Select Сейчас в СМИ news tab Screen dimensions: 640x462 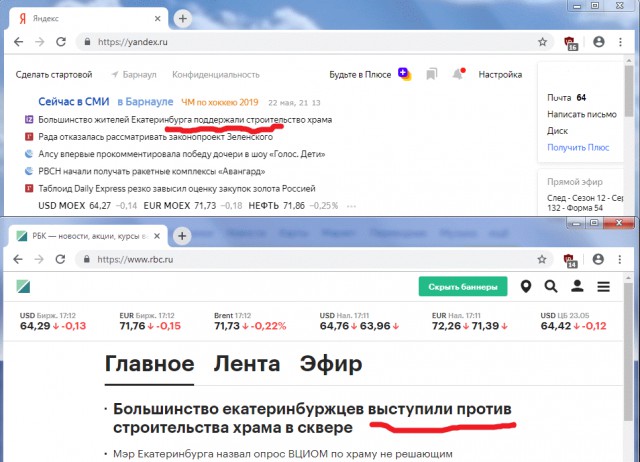coord(73,102)
